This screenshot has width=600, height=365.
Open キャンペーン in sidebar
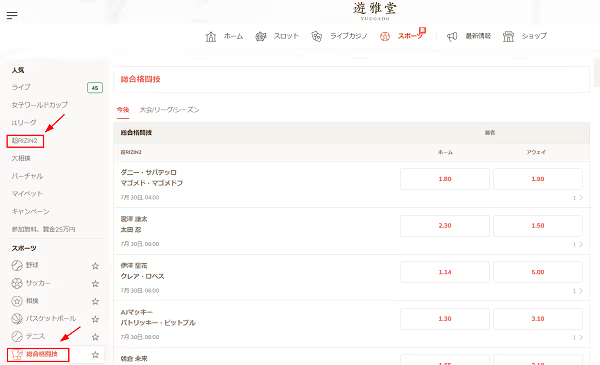(x=30, y=212)
